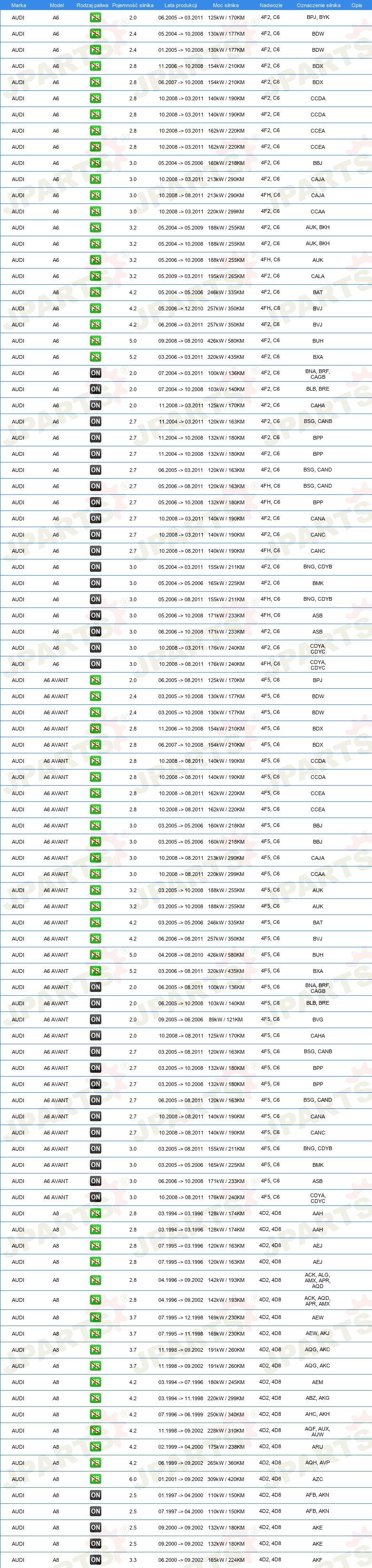Viewport: 372px width, 1568px height.
Task: Click the petrol pump icon in the 195kW CALA row
Action: (x=96, y=276)
